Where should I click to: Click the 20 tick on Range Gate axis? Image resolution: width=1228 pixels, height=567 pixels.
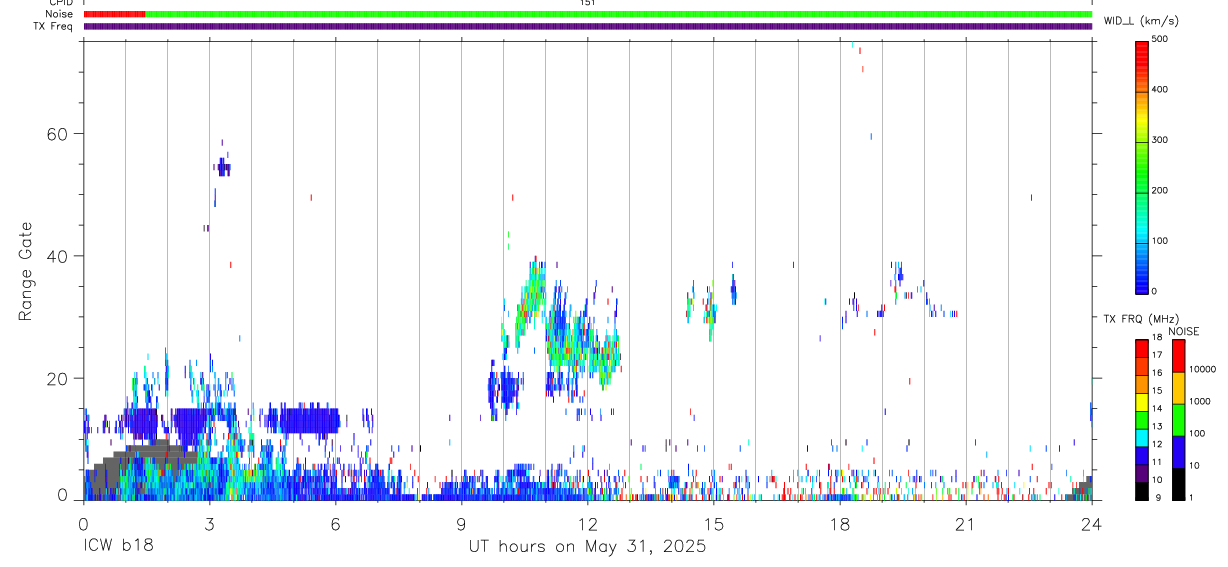coord(58,378)
